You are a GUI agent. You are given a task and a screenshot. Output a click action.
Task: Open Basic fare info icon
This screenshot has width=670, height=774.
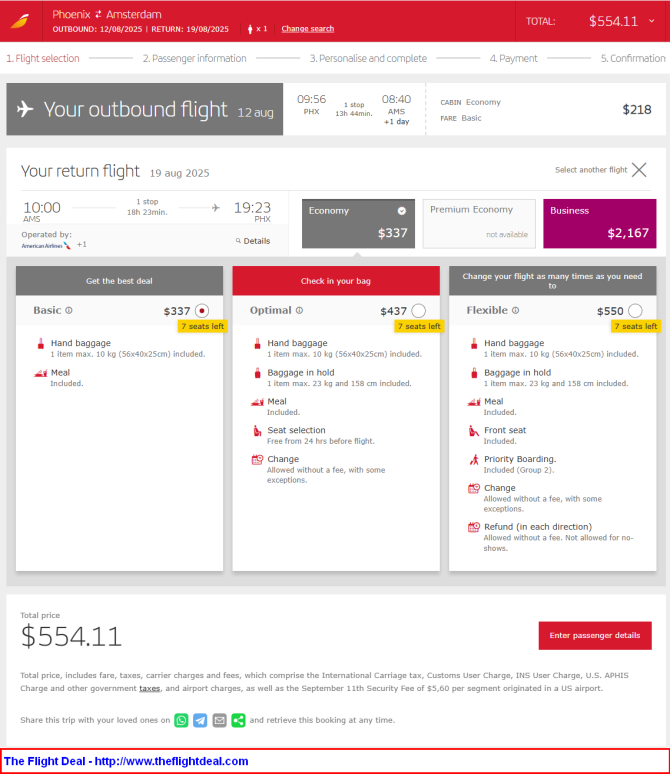click(69, 310)
